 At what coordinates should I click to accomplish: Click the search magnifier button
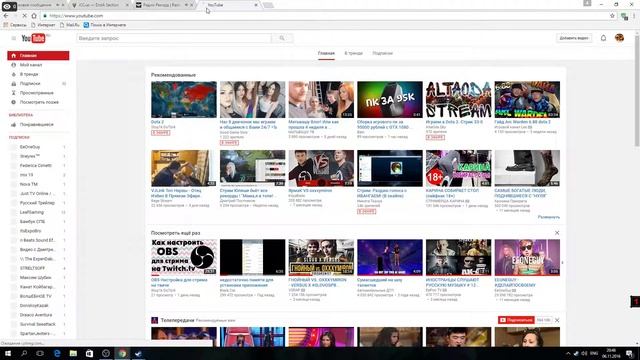[x=282, y=38]
